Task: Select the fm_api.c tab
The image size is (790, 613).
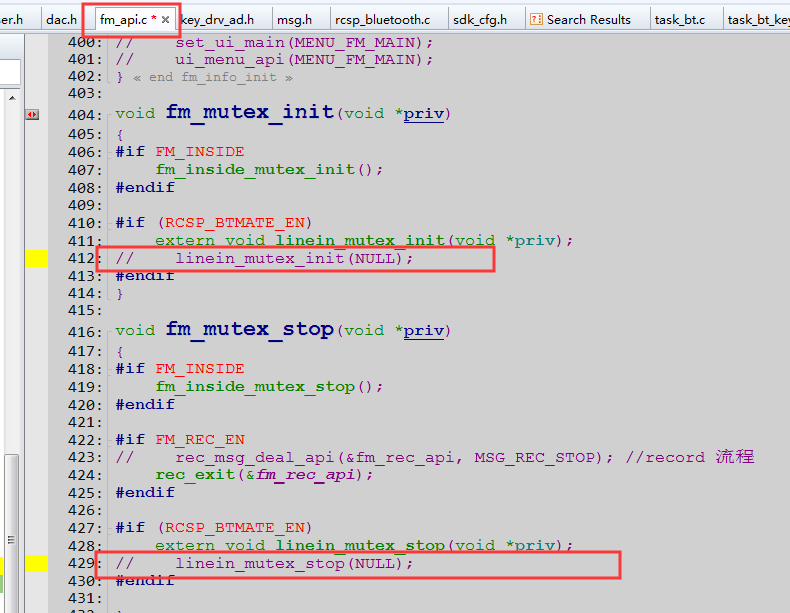Action: pos(123,20)
